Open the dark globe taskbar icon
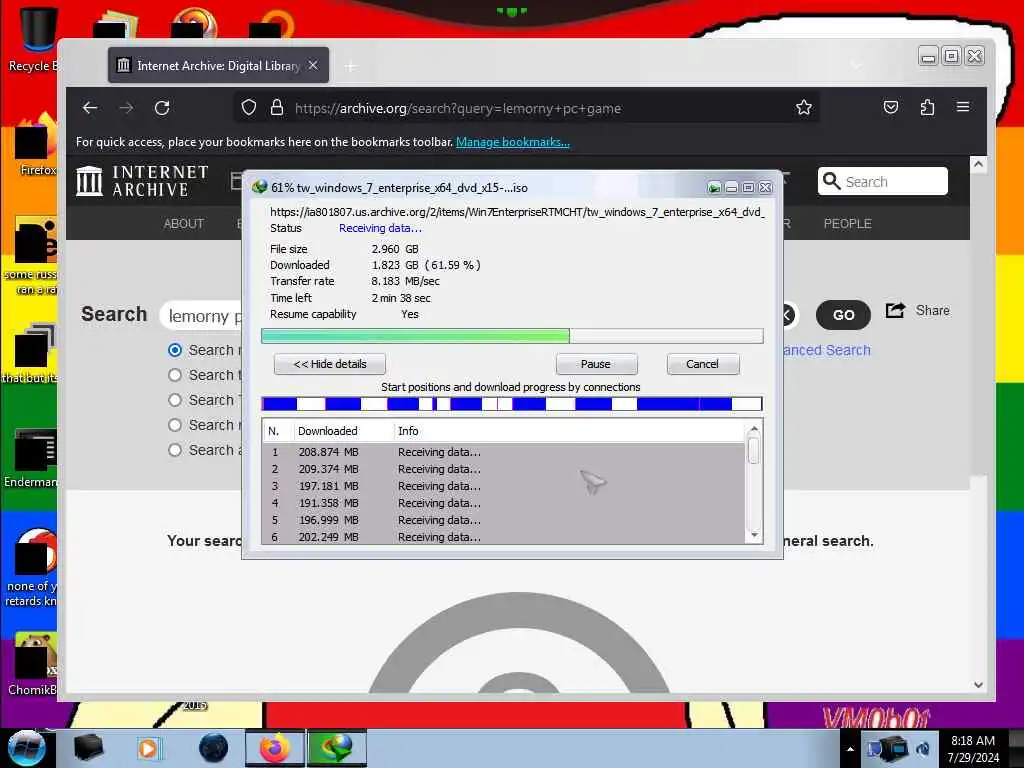Screen dimensions: 1024x768 [214, 748]
